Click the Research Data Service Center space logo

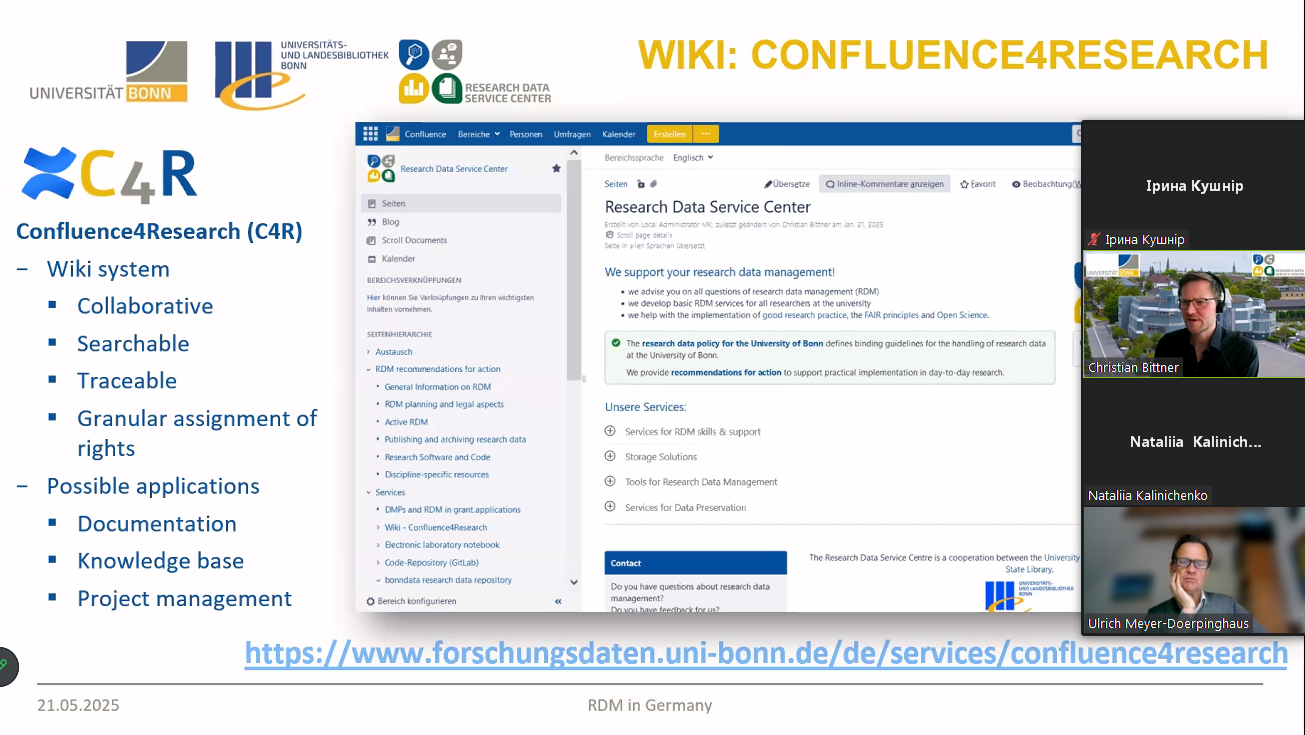click(381, 168)
